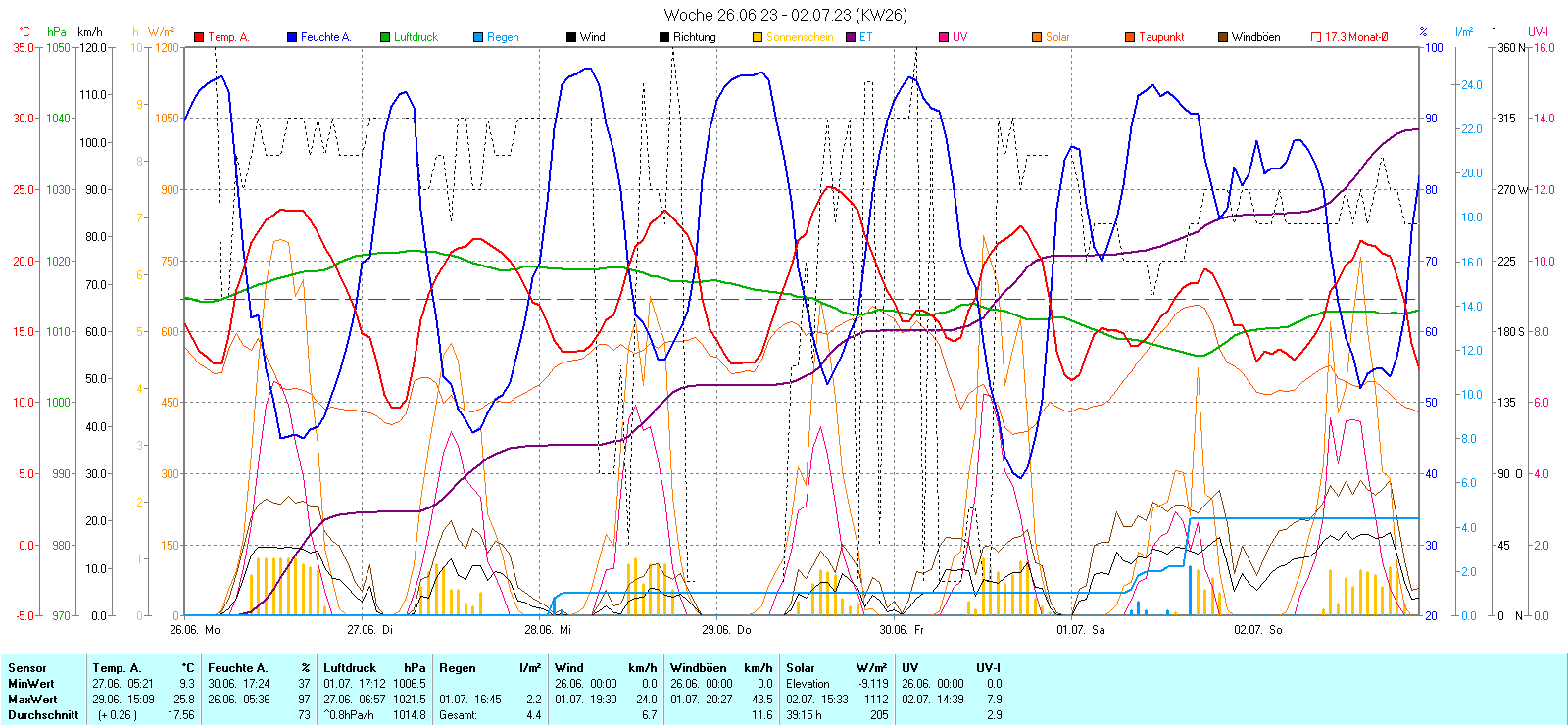Click the brown Windböen legend square

(x=1223, y=37)
